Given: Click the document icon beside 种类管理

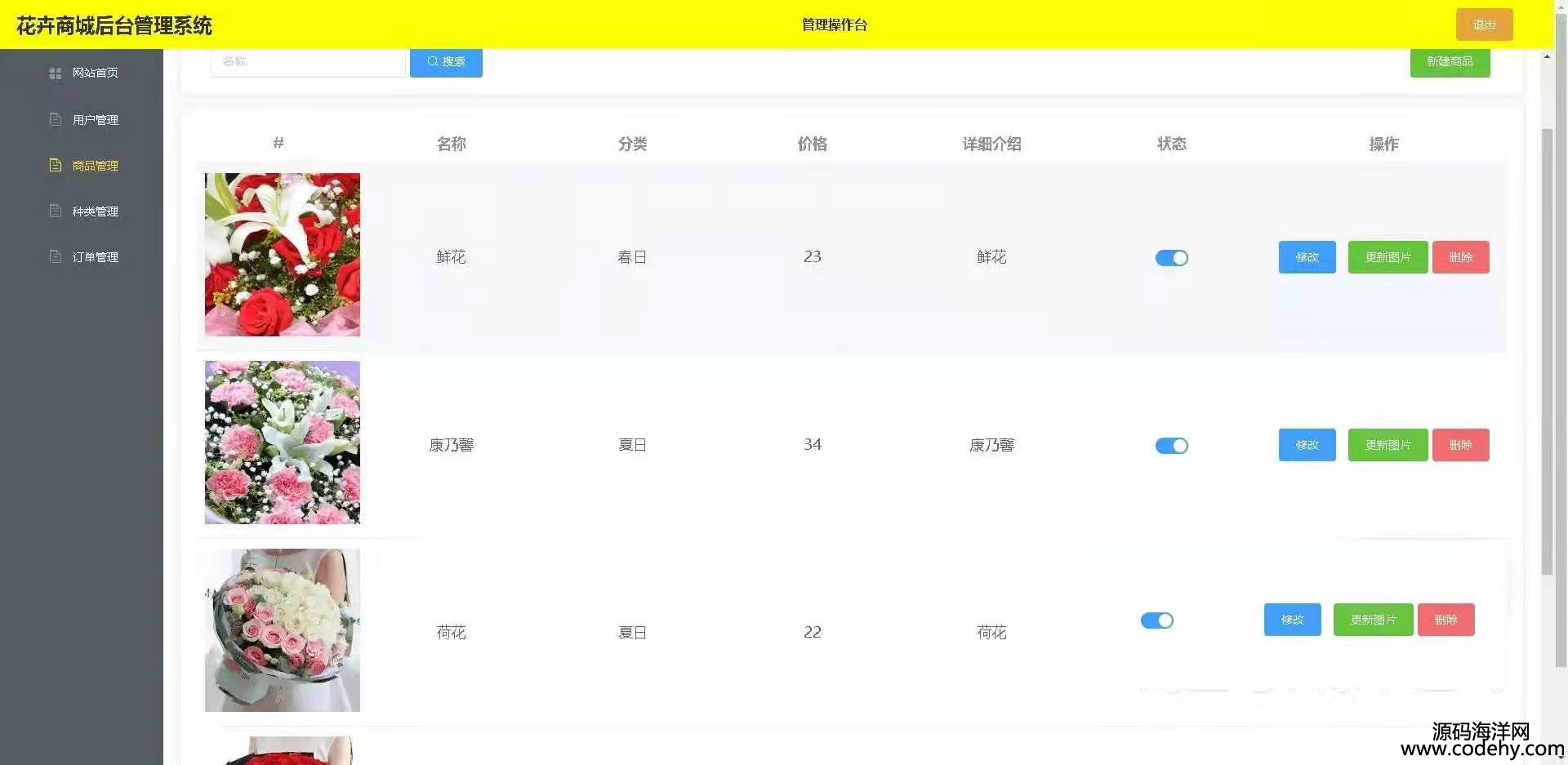Looking at the screenshot, I should (56, 211).
